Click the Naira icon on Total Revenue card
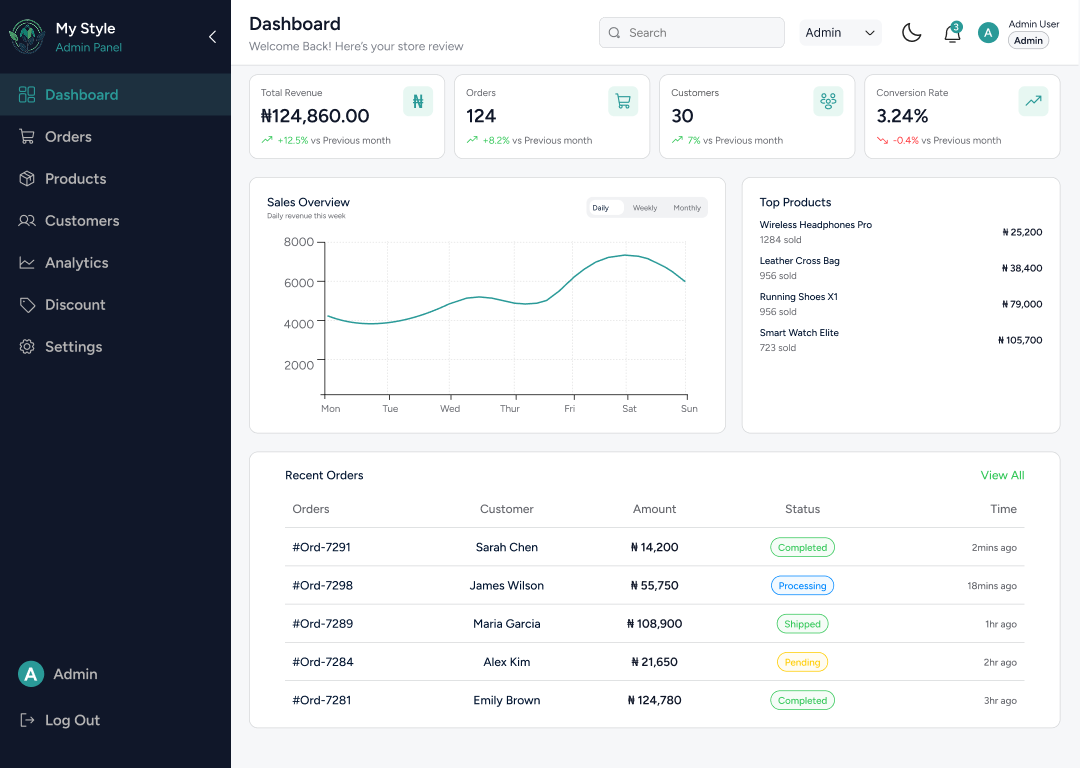Screen dimensions: 1080x768 418,101
